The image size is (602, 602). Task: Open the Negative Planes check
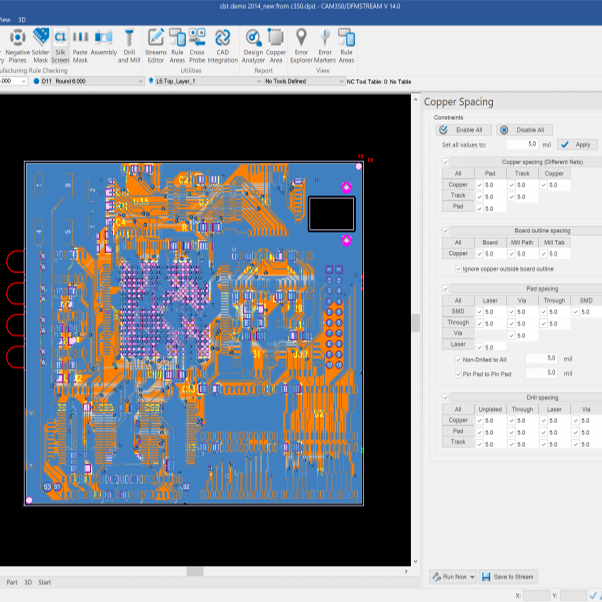click(x=17, y=46)
